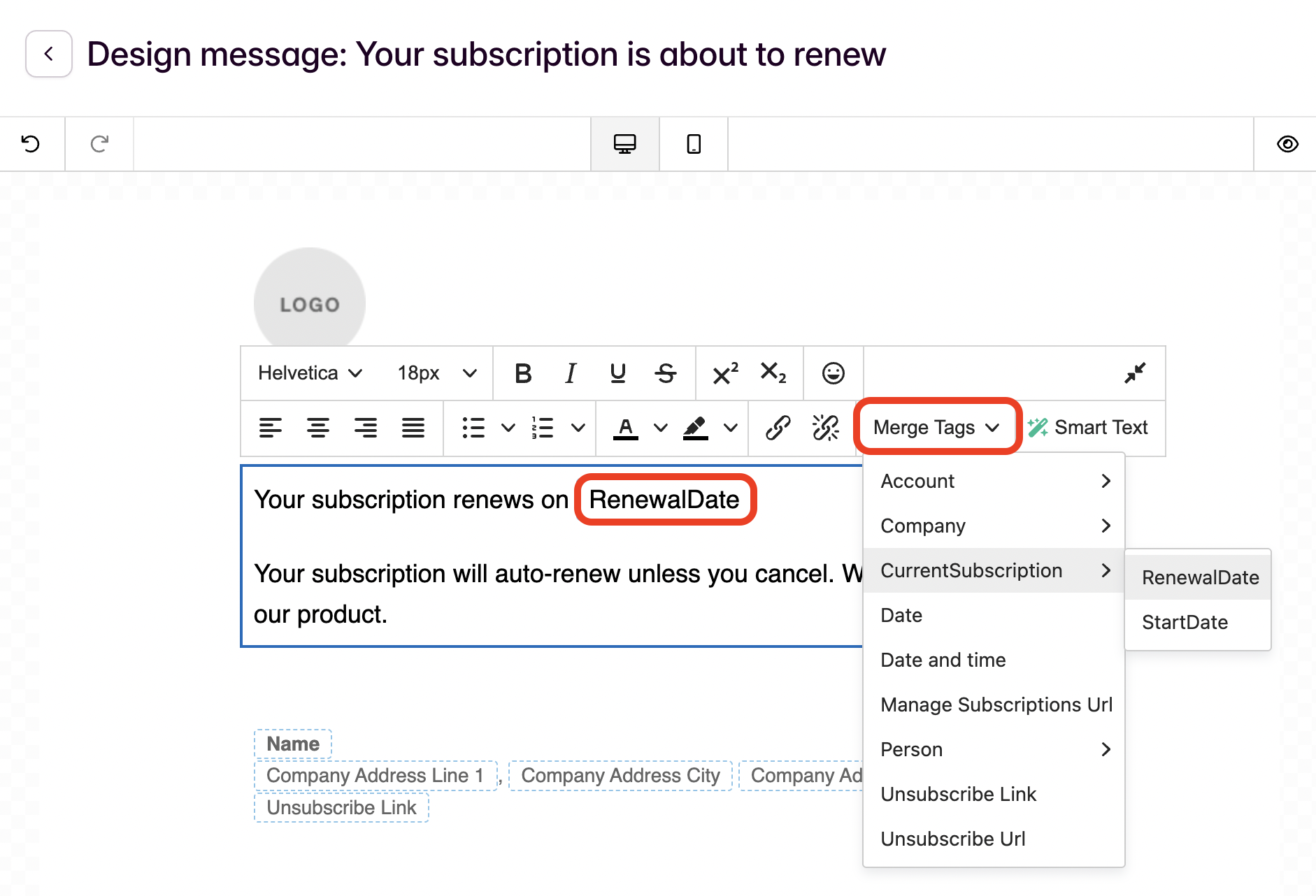The width and height of the screenshot is (1316, 896).
Task: Open the Smart Text tool
Action: (x=1088, y=427)
